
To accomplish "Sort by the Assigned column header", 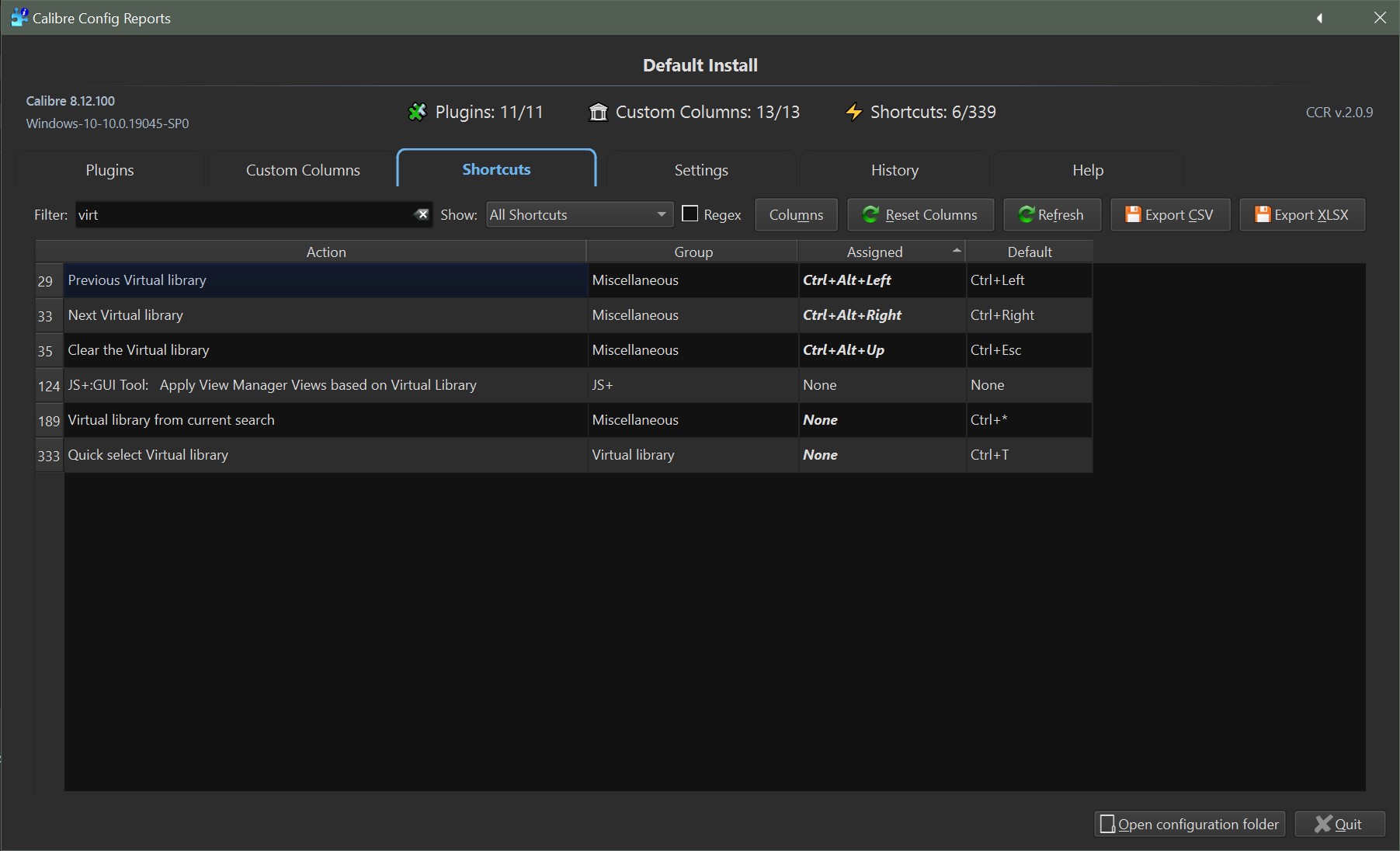I will point(874,252).
